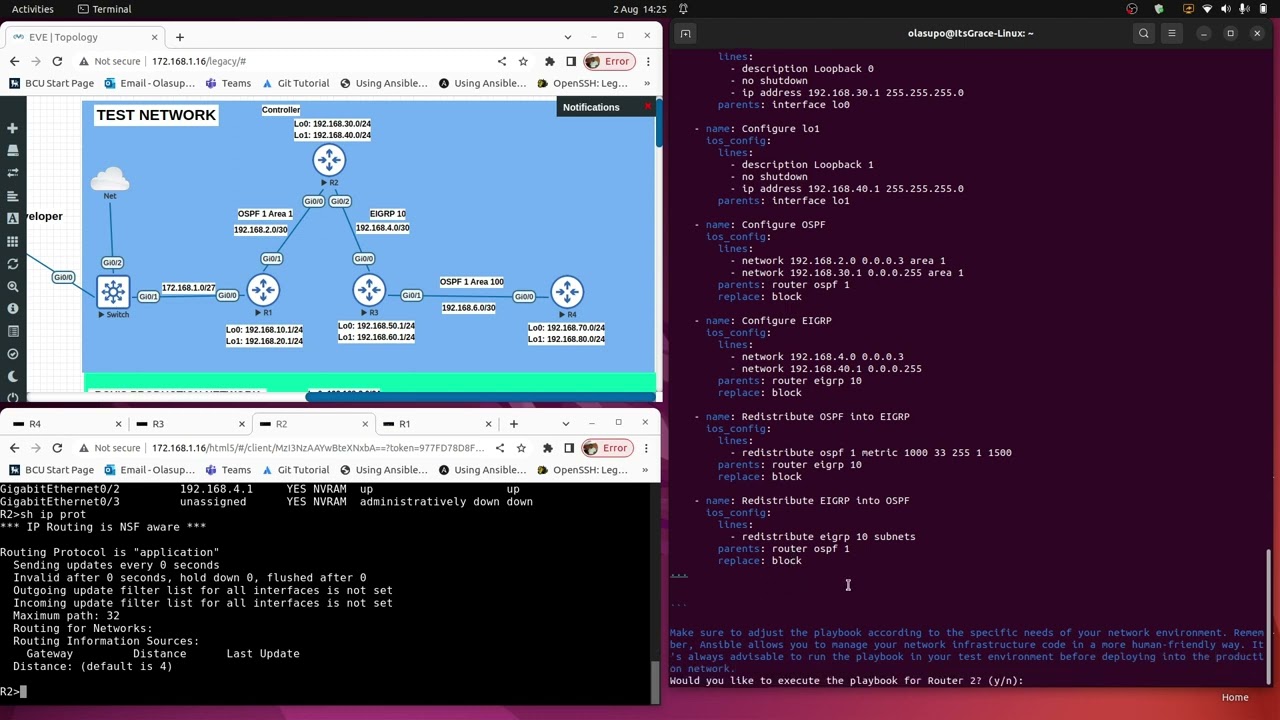The width and height of the screenshot is (1280, 720).
Task: Open BCU Start Page bookmark in top browser
Action: coord(51,83)
